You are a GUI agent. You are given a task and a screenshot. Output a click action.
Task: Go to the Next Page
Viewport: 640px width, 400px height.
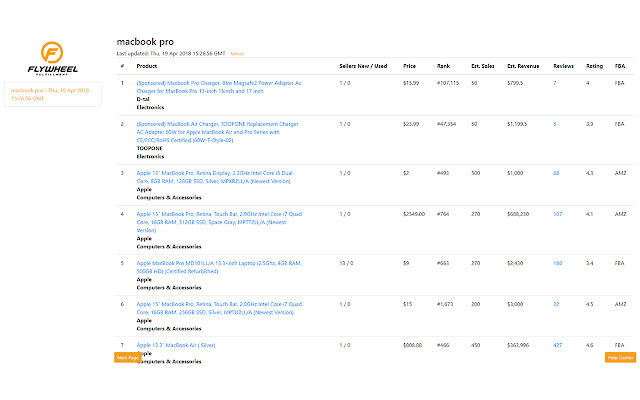(x=127, y=357)
